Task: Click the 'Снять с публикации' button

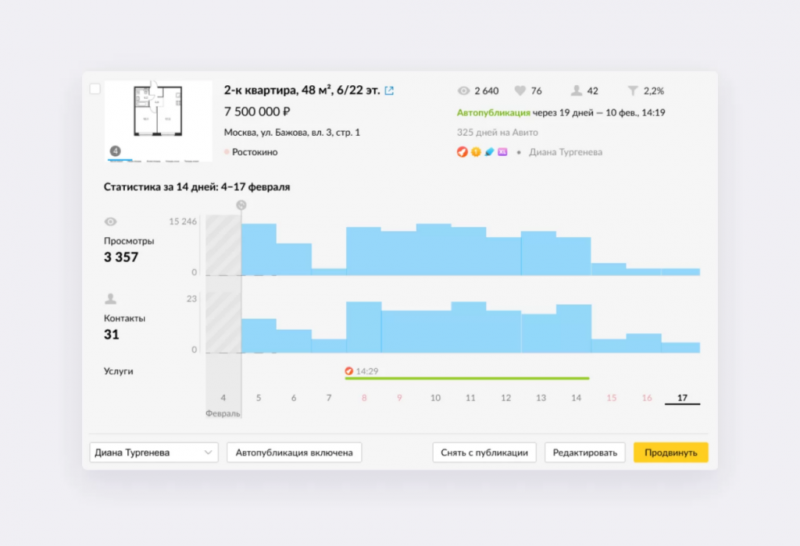Action: pos(485,452)
